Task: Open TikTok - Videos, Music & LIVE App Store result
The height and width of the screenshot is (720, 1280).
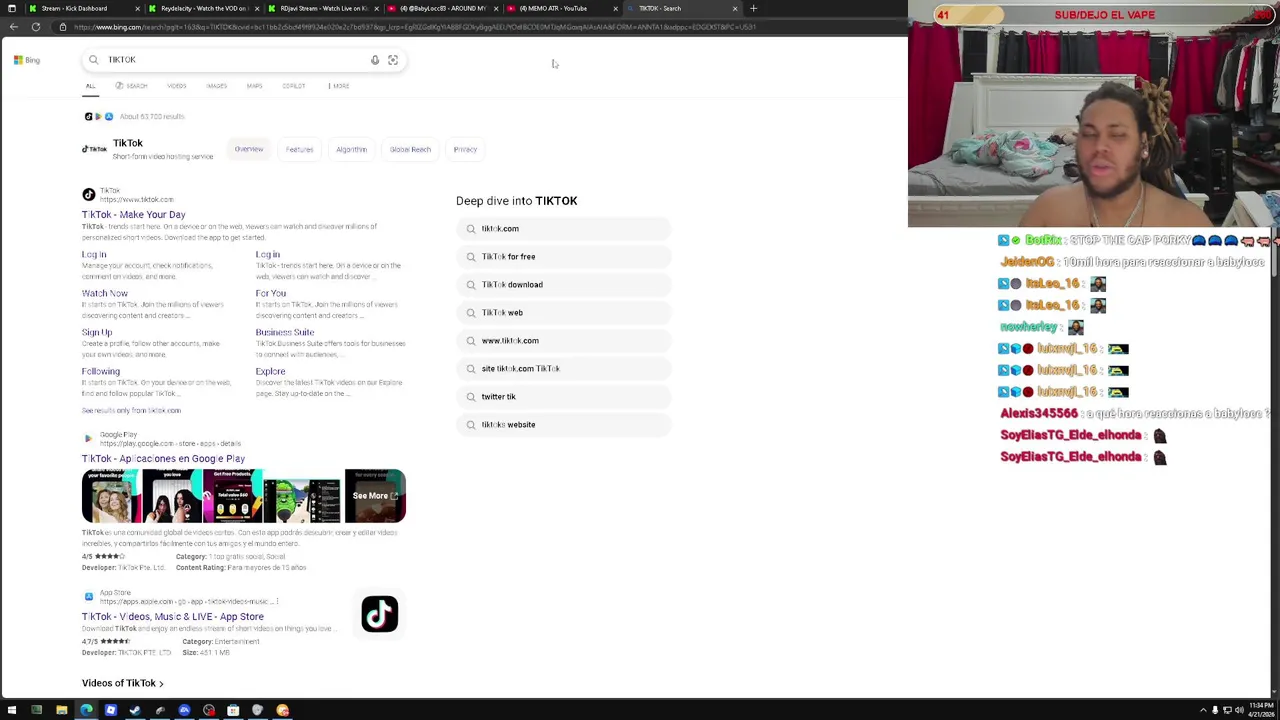Action: coord(173,617)
